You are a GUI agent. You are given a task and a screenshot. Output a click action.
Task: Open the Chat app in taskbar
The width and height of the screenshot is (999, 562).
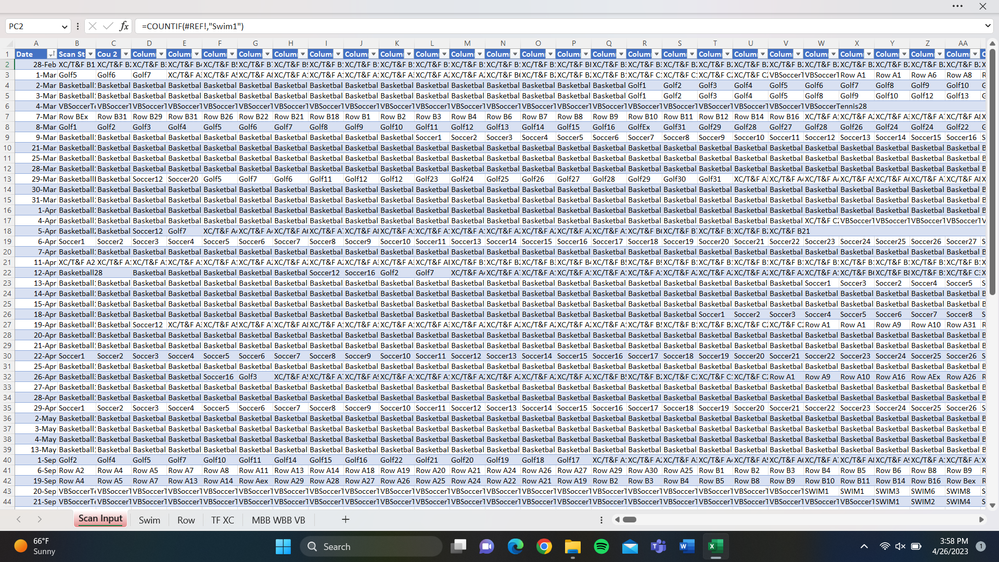click(487, 546)
